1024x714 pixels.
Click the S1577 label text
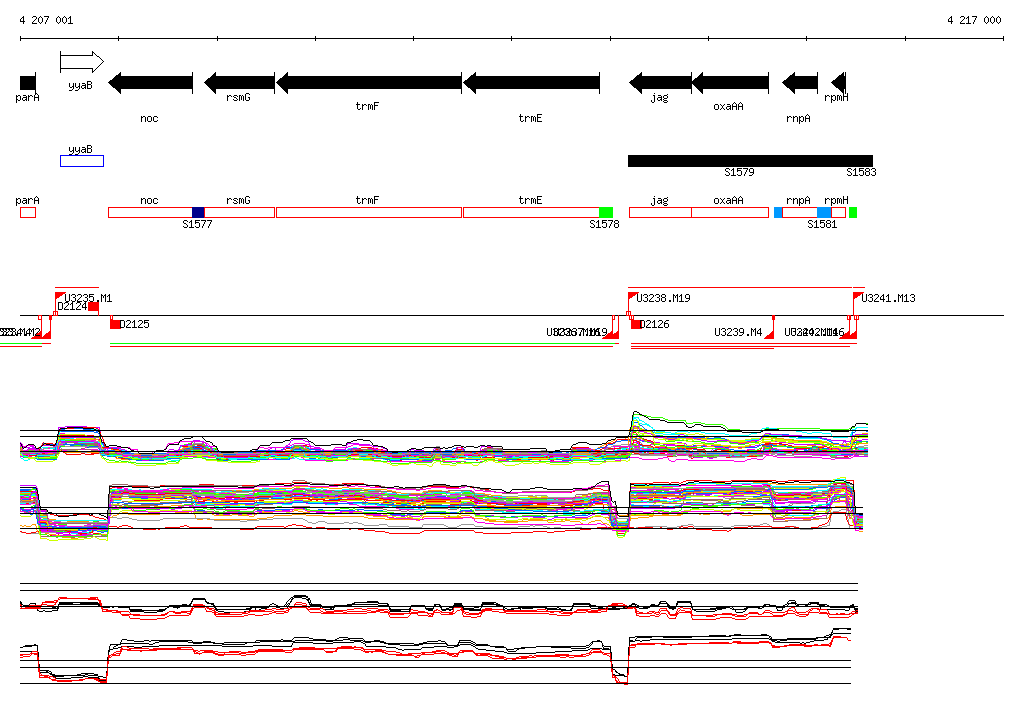point(197,225)
